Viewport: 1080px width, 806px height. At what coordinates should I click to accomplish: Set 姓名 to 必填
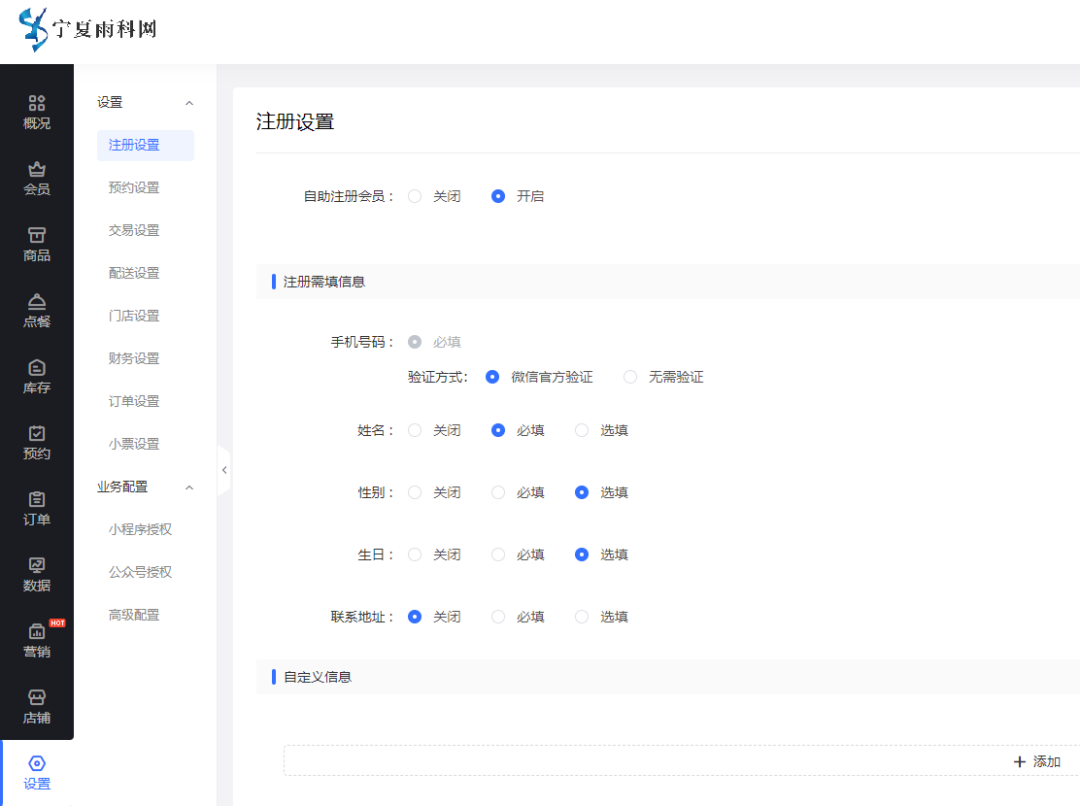tap(498, 431)
